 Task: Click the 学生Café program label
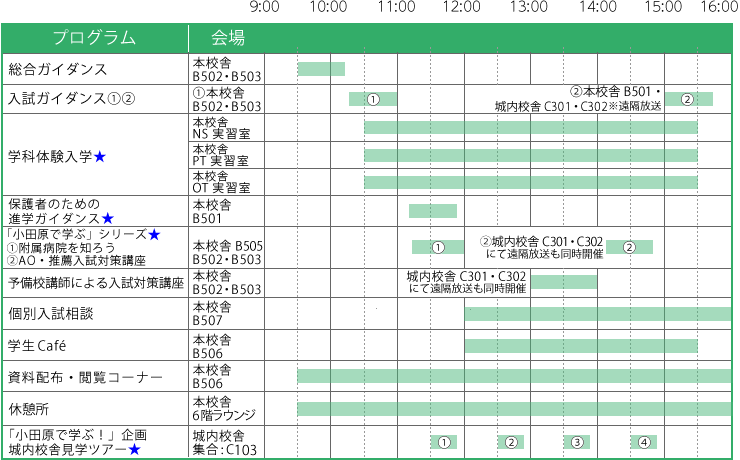click(37, 346)
